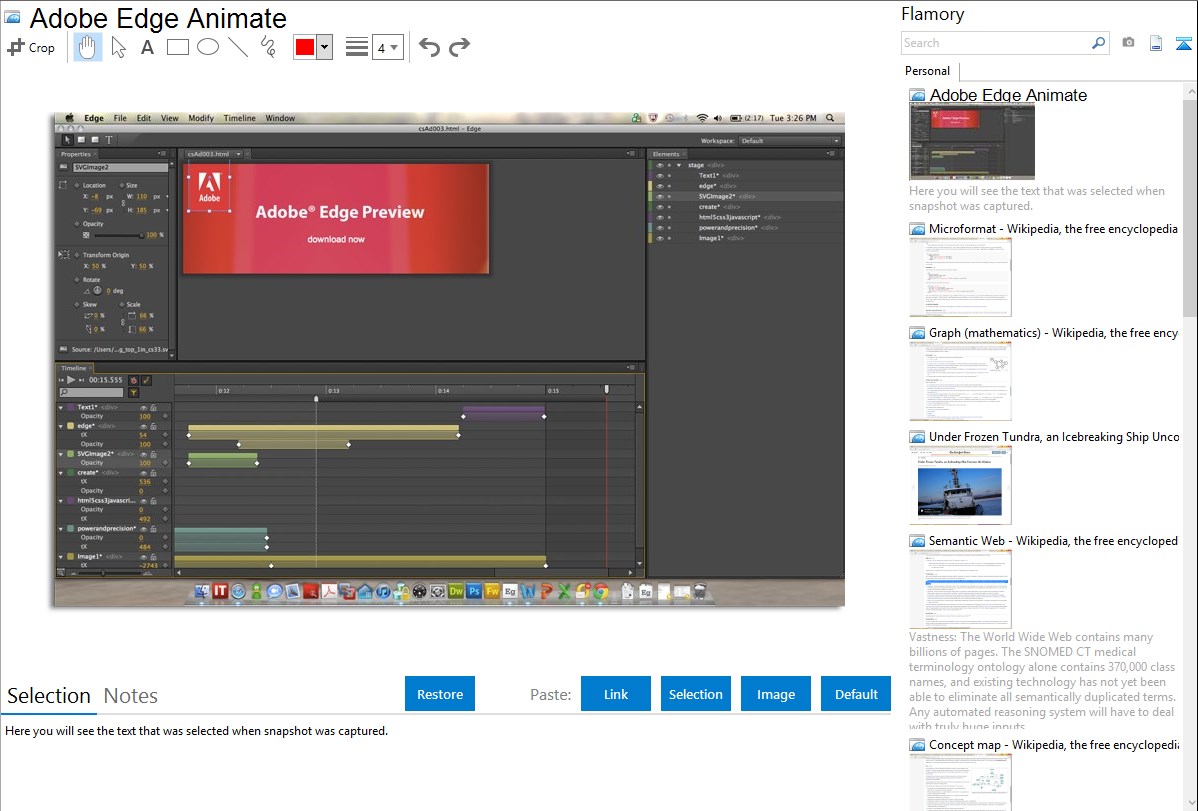Click the blue collapse-to-top icon
Screen dimensions: 1198x811
1183,43
